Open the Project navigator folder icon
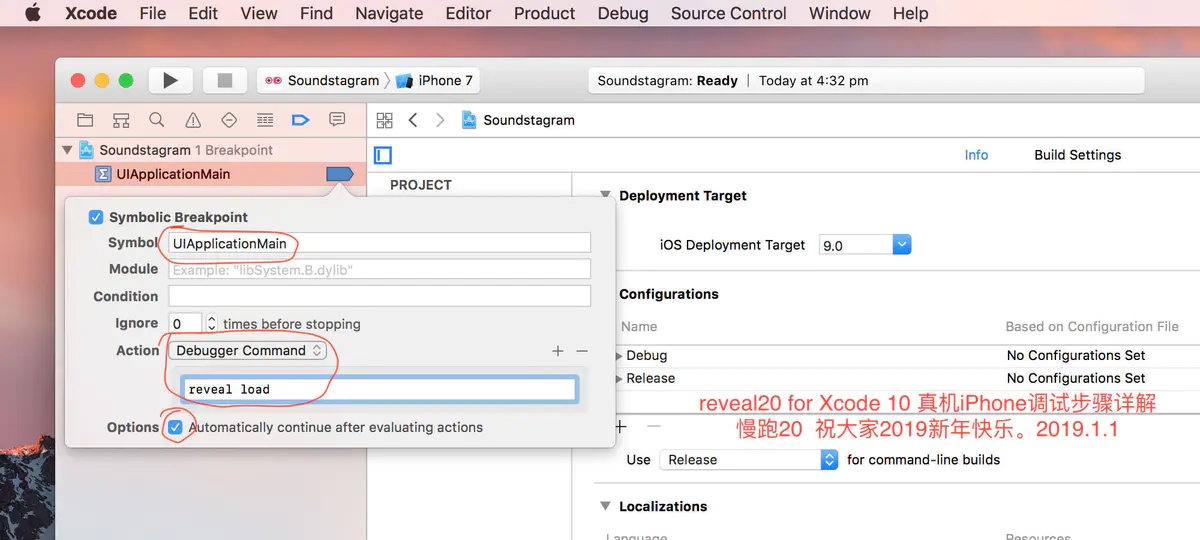 pyautogui.click(x=85, y=120)
